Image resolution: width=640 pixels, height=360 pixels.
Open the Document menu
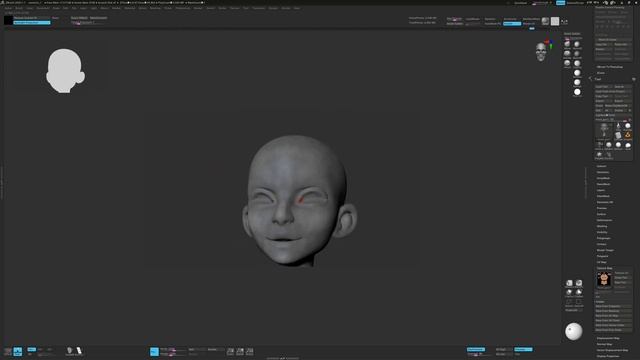click(43, 8)
